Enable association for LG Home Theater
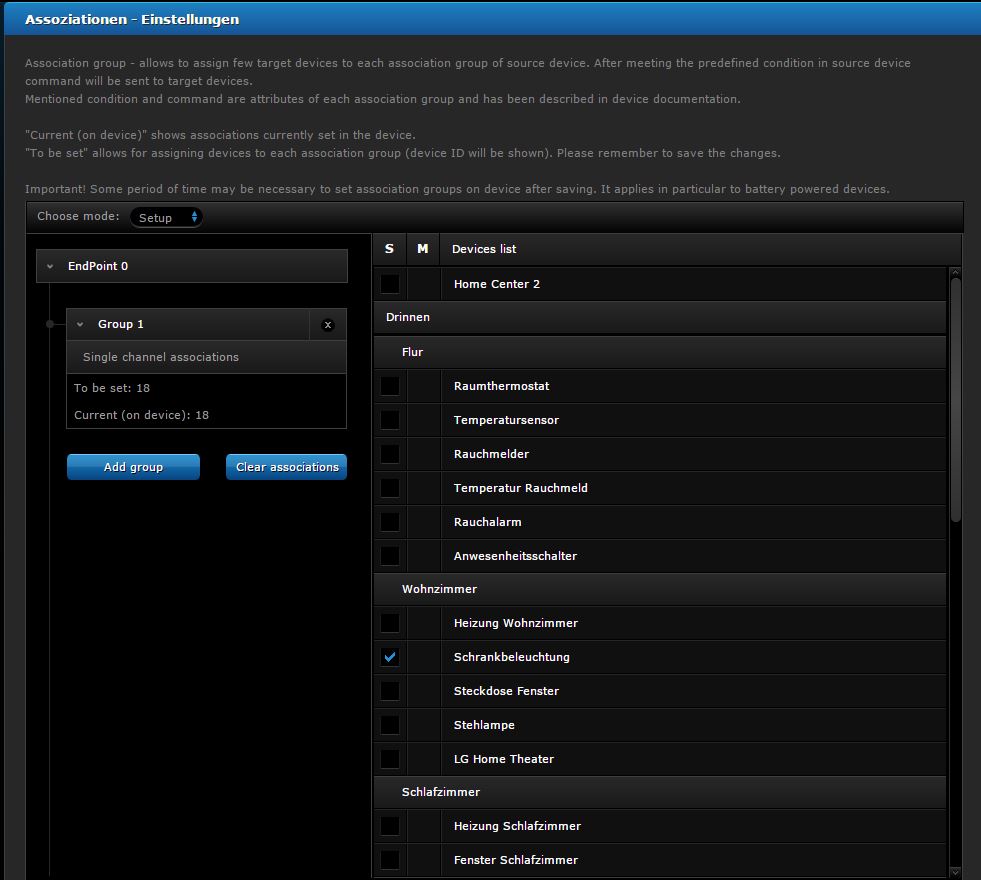The image size is (981, 880). click(x=389, y=759)
